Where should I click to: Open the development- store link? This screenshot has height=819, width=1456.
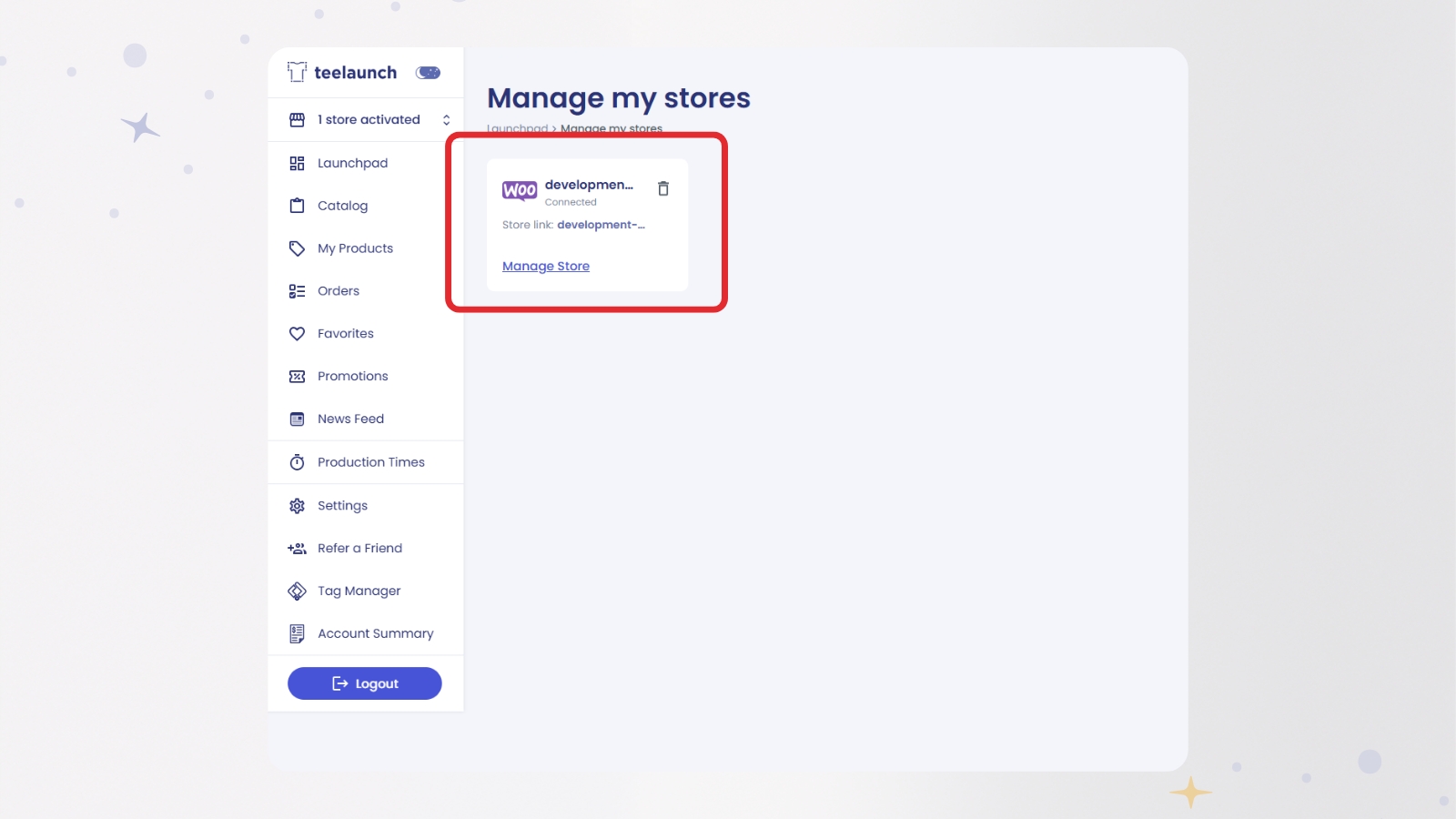click(x=601, y=225)
